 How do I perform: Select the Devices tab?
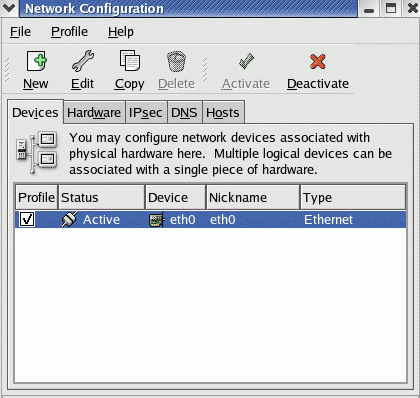[35, 112]
